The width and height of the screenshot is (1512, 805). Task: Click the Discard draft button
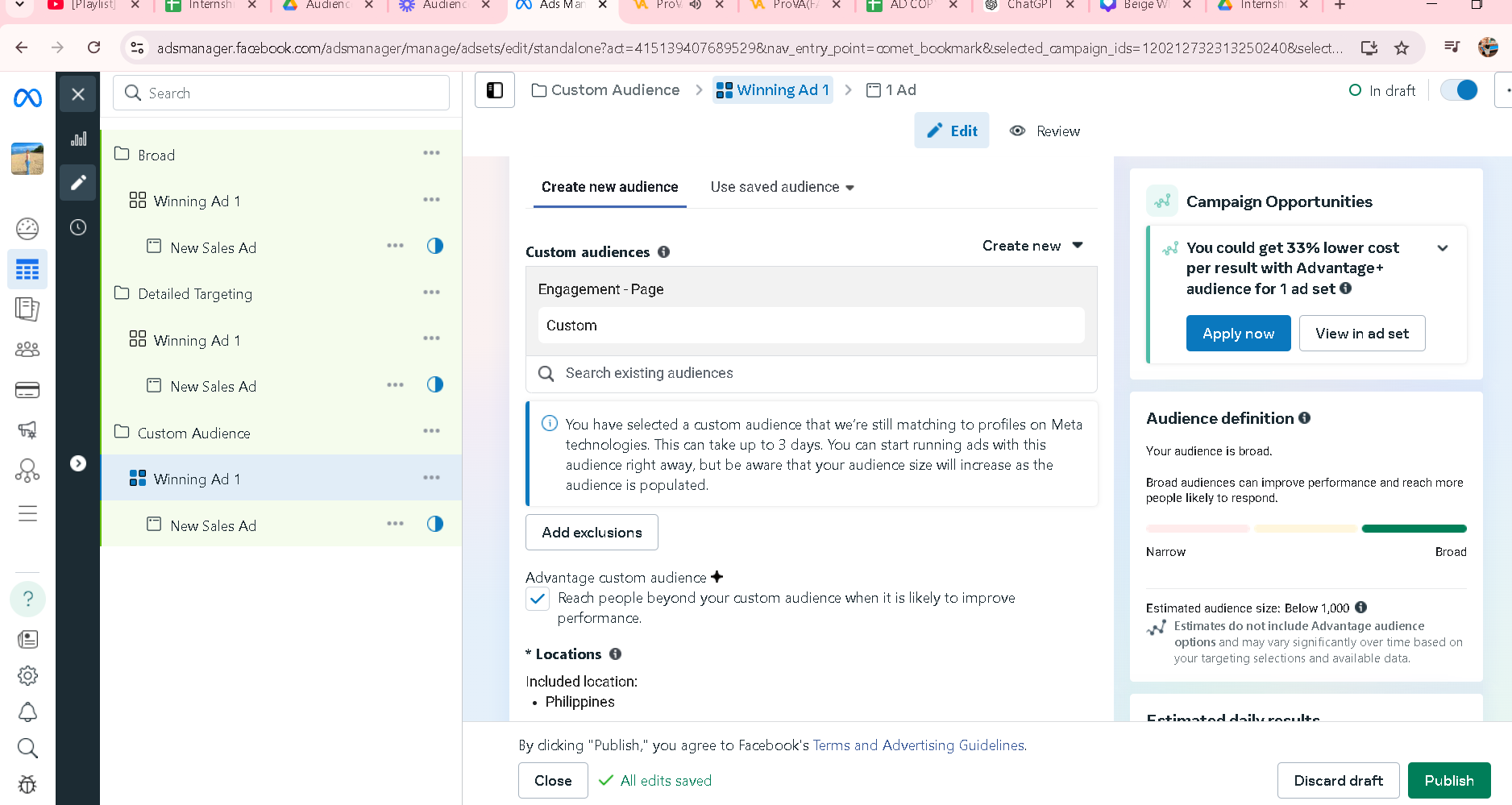click(x=1339, y=781)
